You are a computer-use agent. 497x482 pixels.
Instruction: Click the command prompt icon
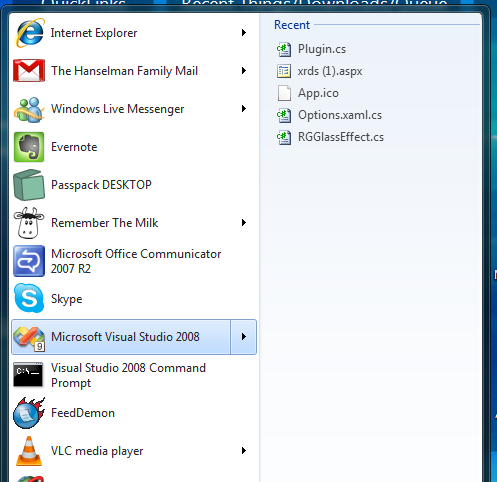28,375
